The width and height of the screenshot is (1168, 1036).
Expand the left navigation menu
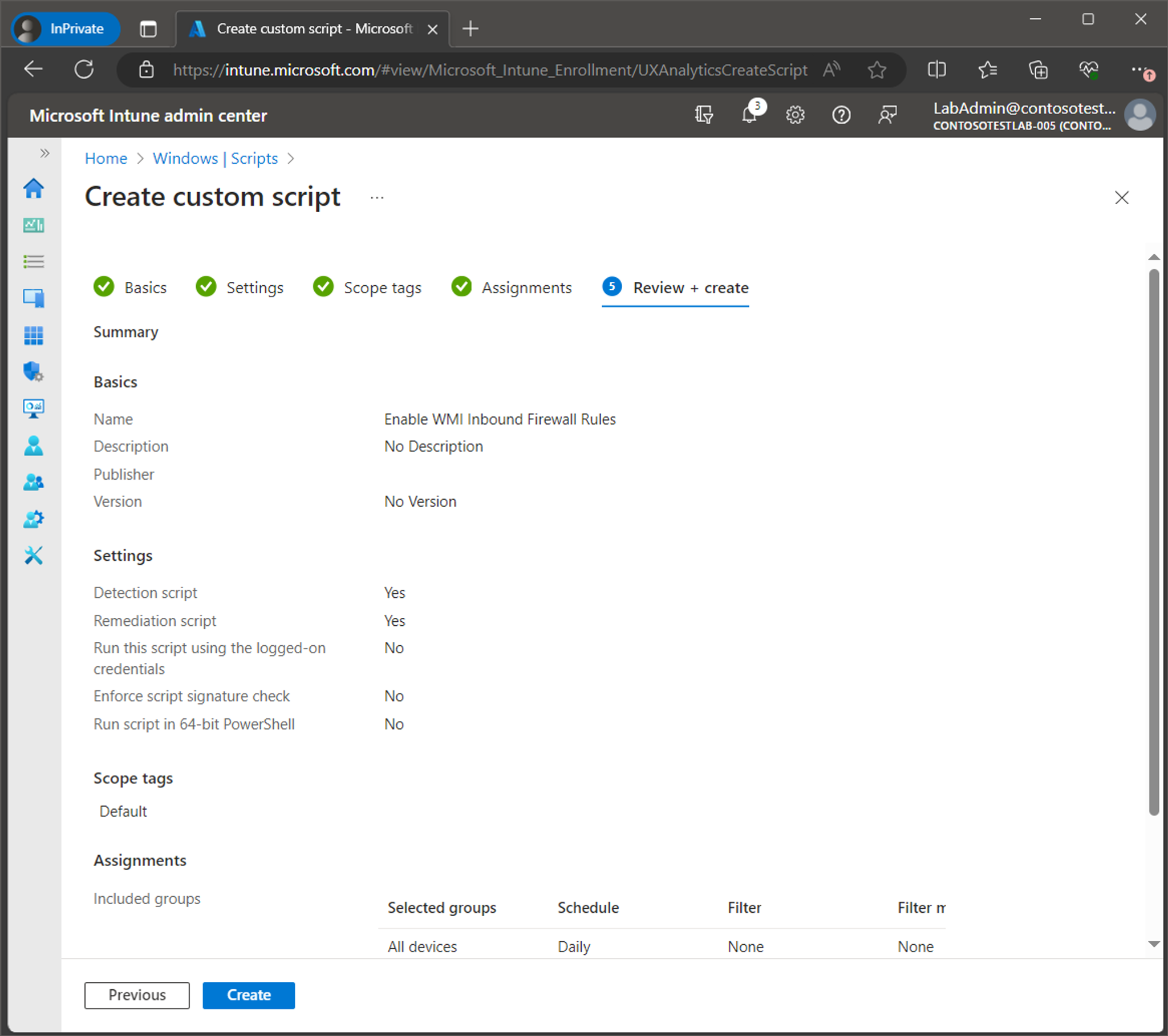[44, 153]
